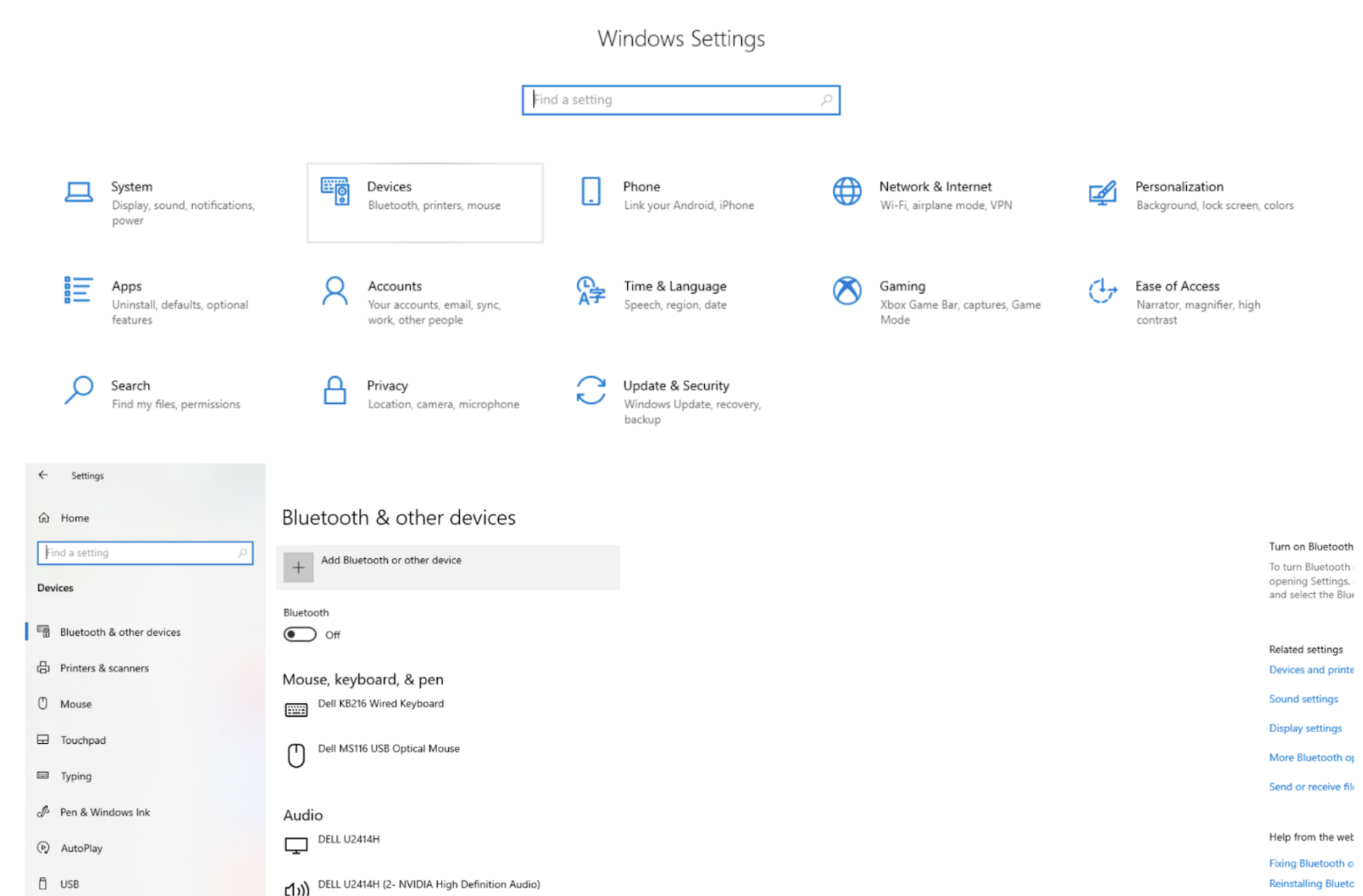1363x896 pixels.
Task: Go to Pen & Windows Ink settings
Action: 104,812
